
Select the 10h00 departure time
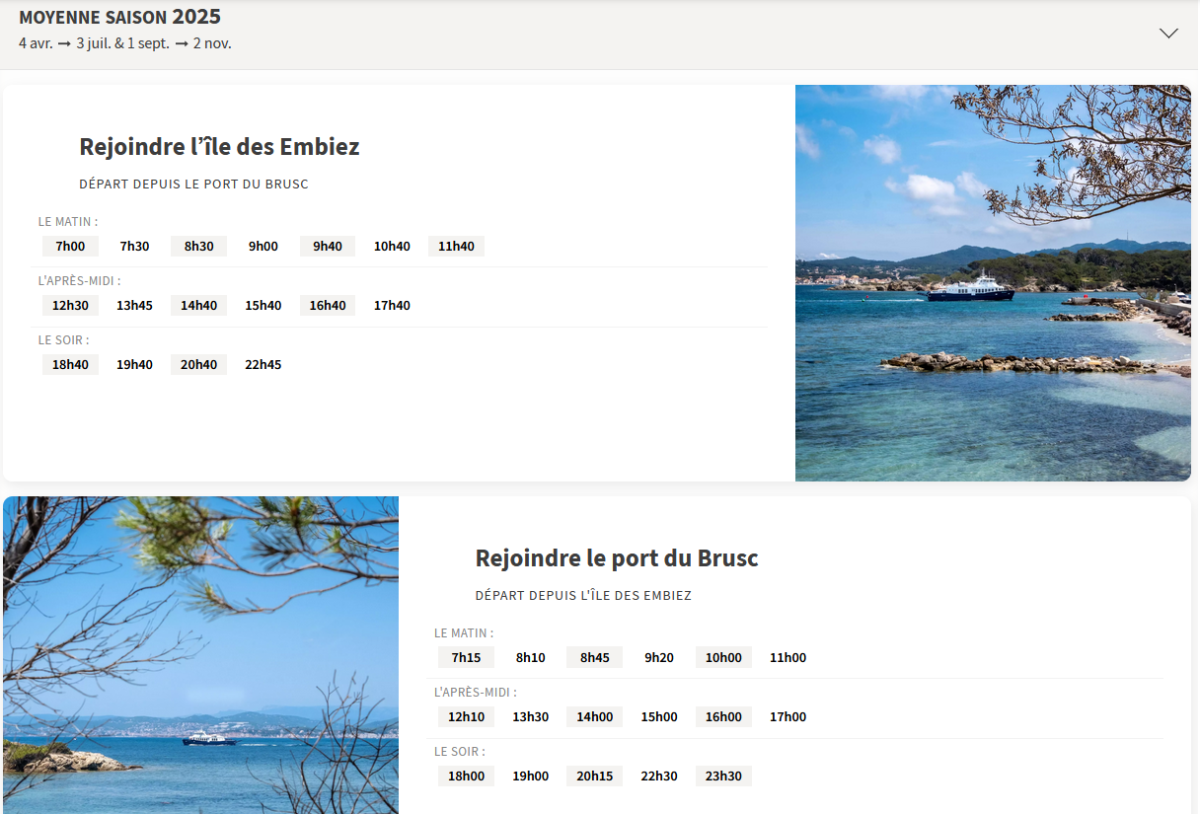click(724, 657)
